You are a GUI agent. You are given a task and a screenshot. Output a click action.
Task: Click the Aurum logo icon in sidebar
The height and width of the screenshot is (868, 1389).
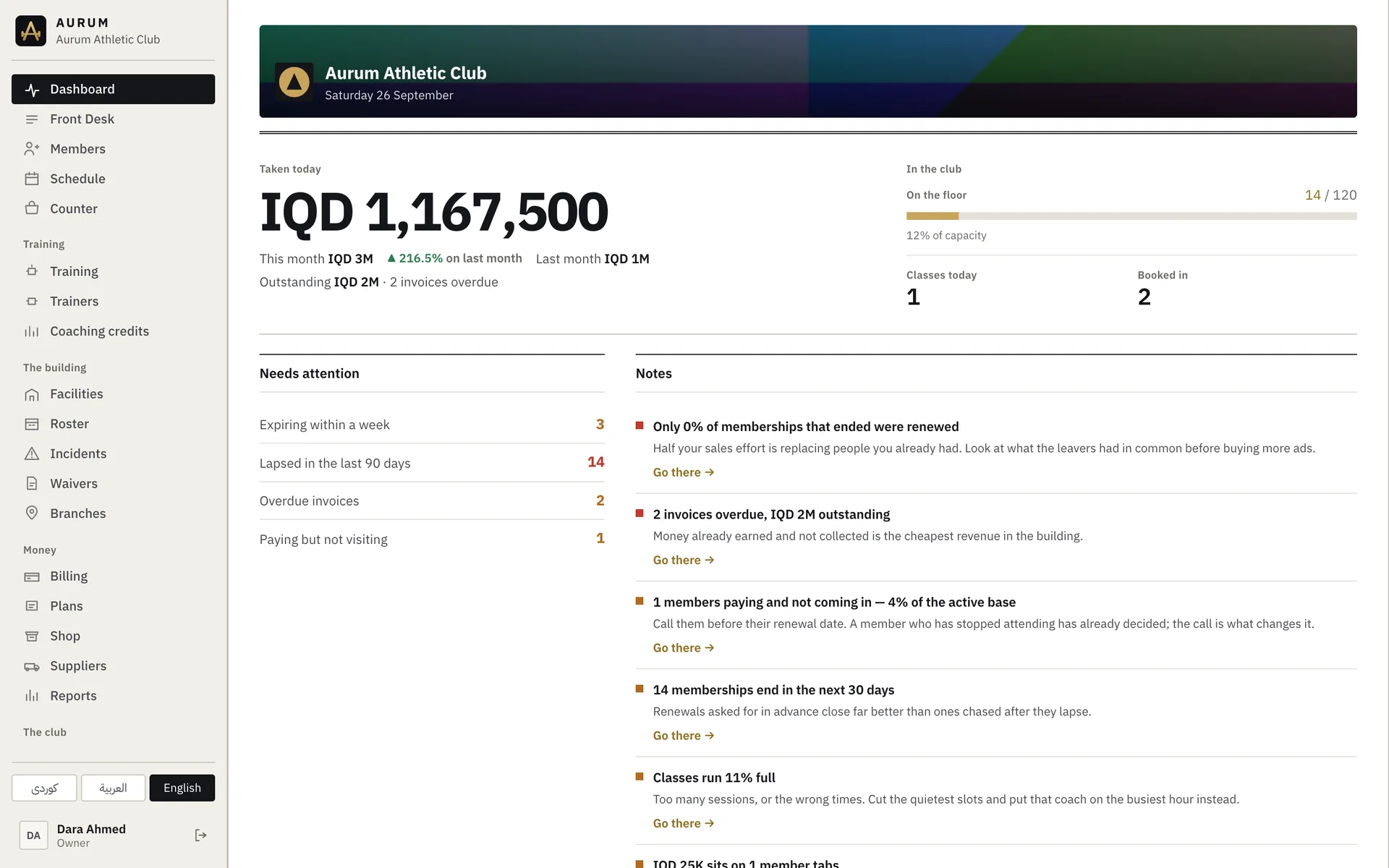point(30,31)
